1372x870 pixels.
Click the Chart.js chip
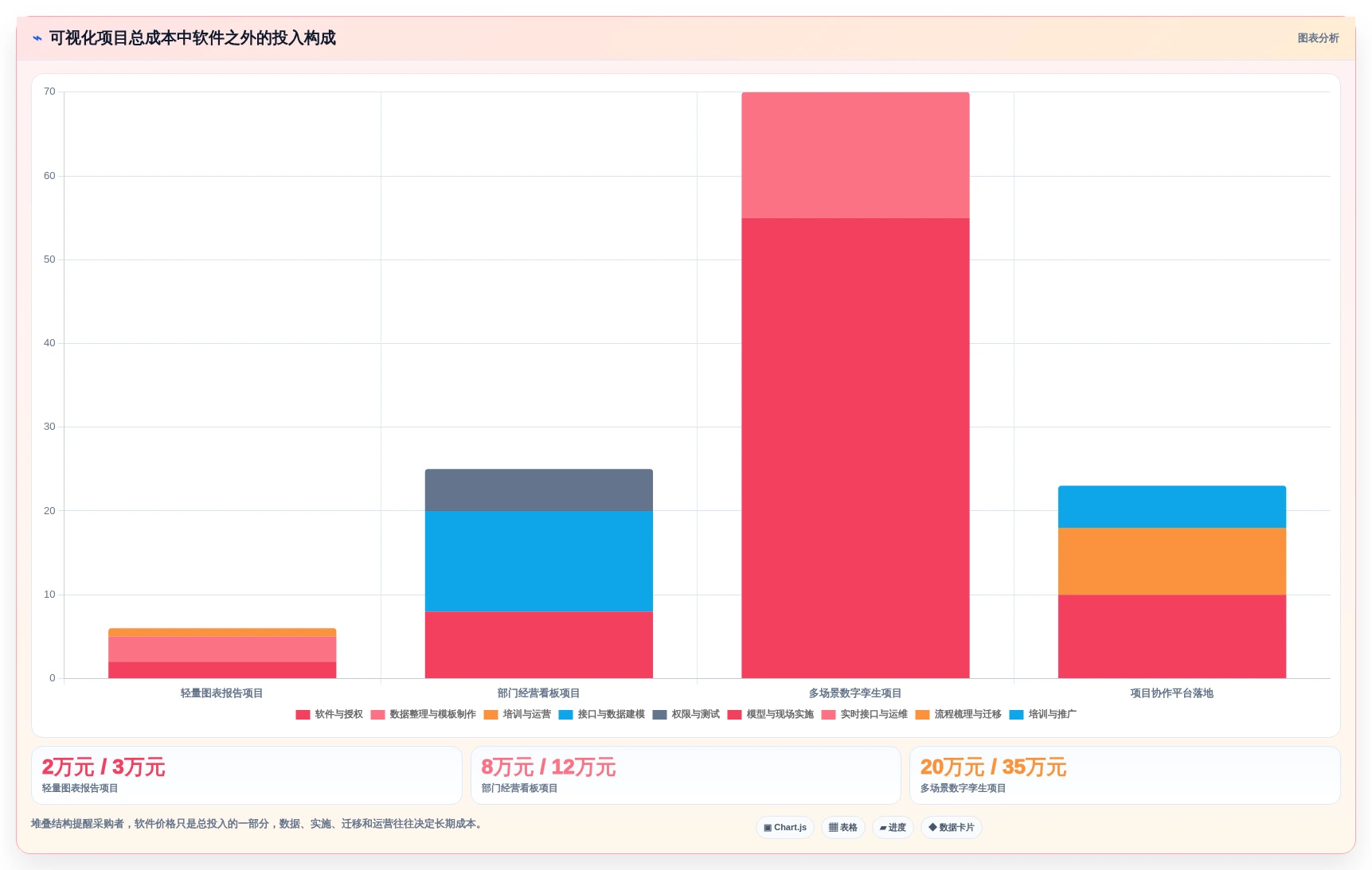[785, 828]
